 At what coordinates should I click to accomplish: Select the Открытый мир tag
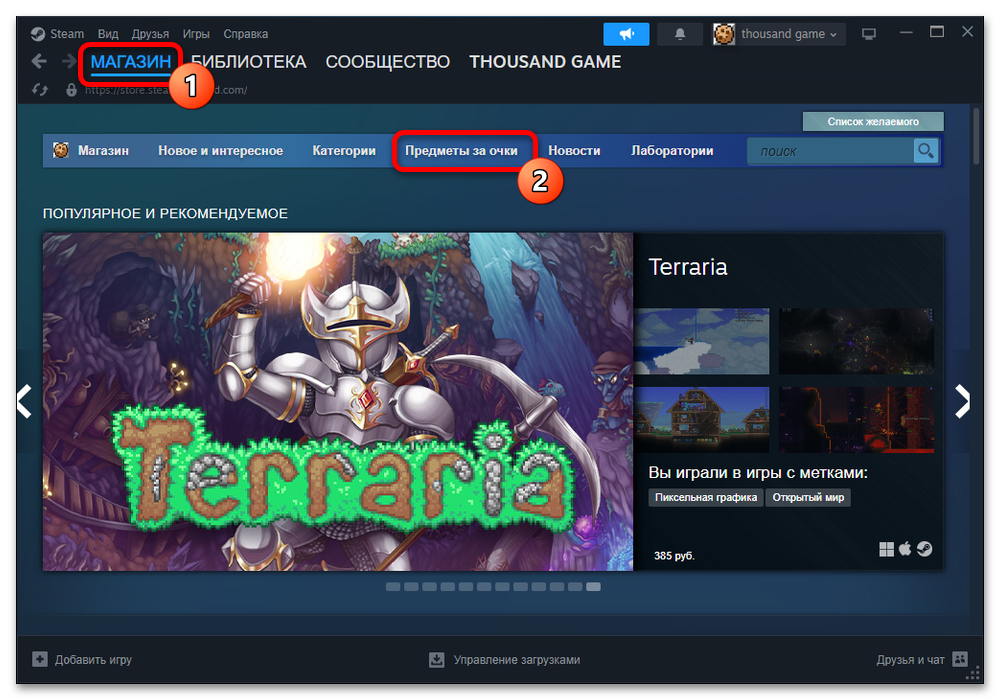click(808, 497)
